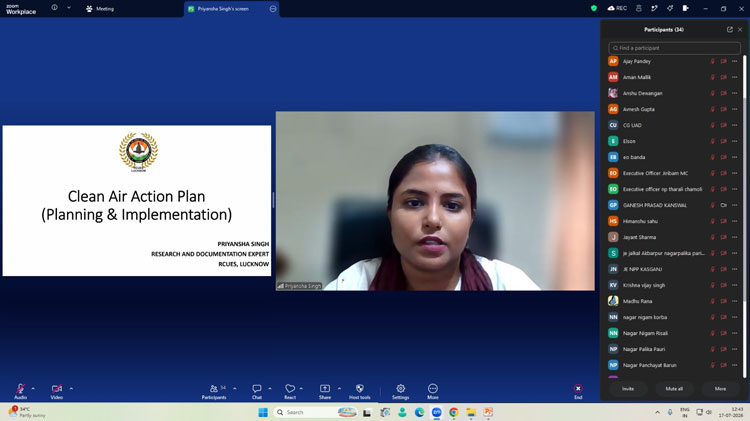Toggle video for GANESH PRASAD KANSWAL
The width and height of the screenshot is (750, 421).
tap(724, 205)
